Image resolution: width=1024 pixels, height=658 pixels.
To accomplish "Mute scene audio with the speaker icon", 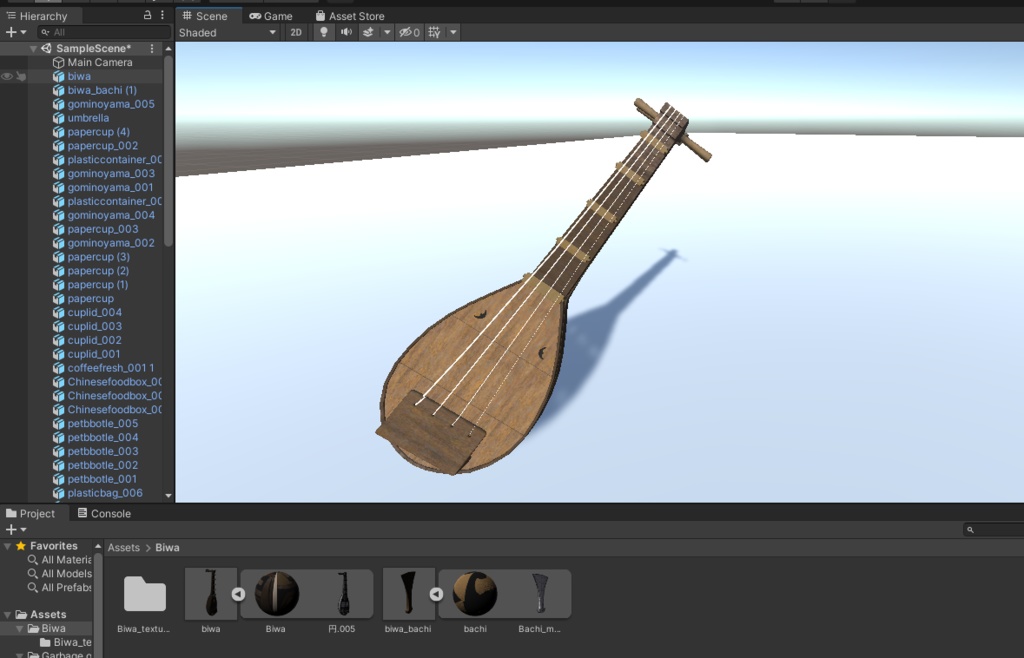I will [x=347, y=31].
